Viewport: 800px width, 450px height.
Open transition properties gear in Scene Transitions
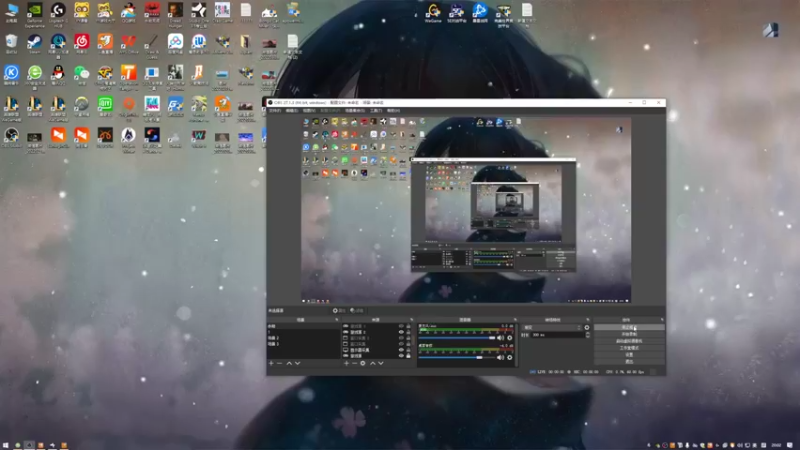[587, 328]
